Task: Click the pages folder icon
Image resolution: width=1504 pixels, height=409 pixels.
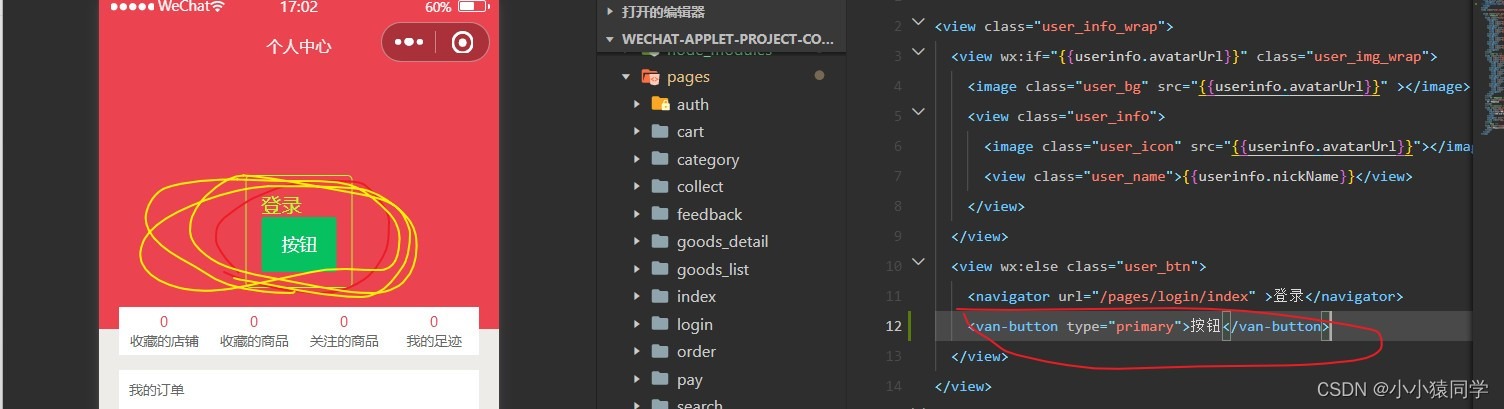Action: [x=651, y=77]
